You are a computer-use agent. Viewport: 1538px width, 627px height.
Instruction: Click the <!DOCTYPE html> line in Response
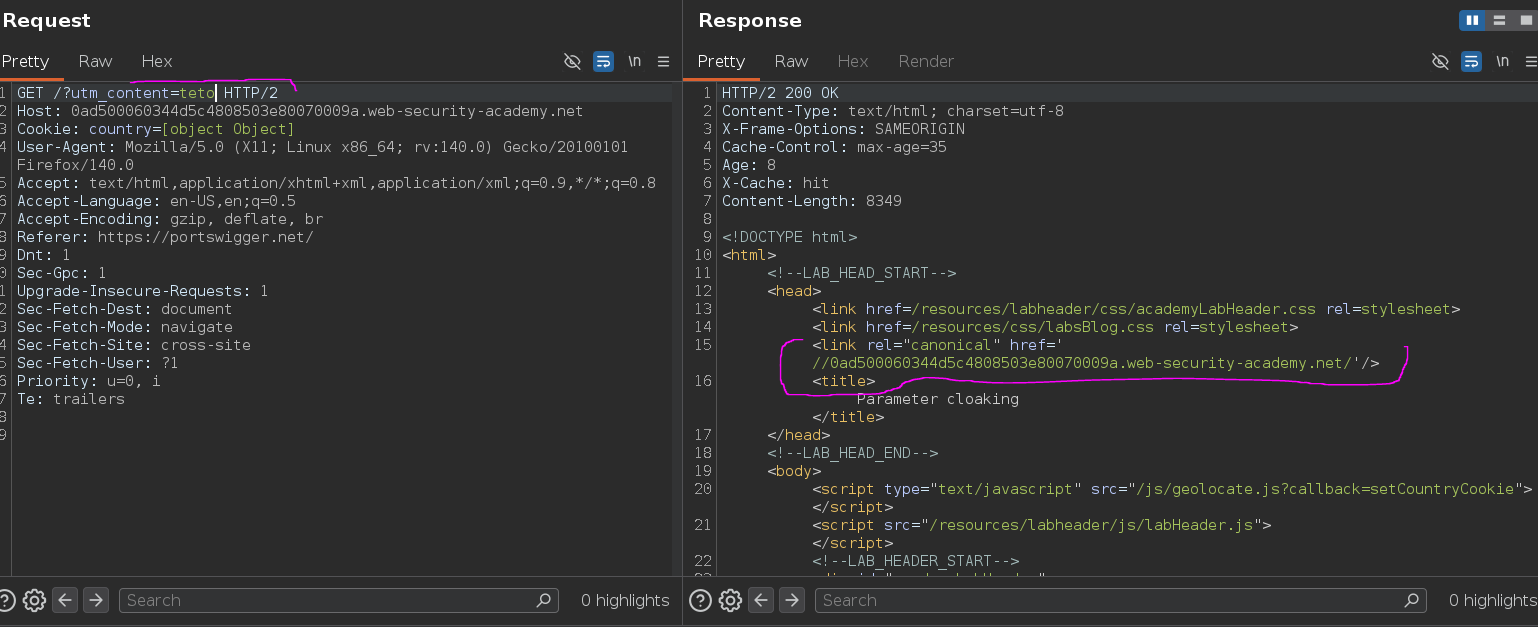coord(789,237)
